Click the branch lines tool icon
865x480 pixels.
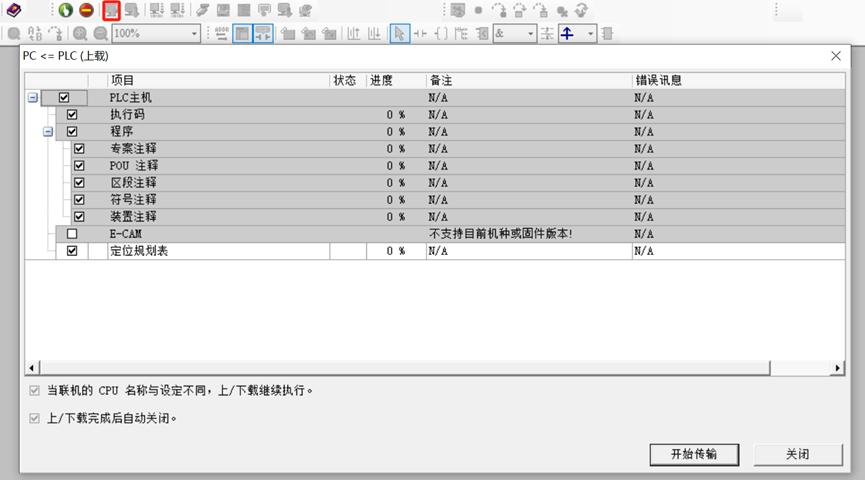coord(461,34)
